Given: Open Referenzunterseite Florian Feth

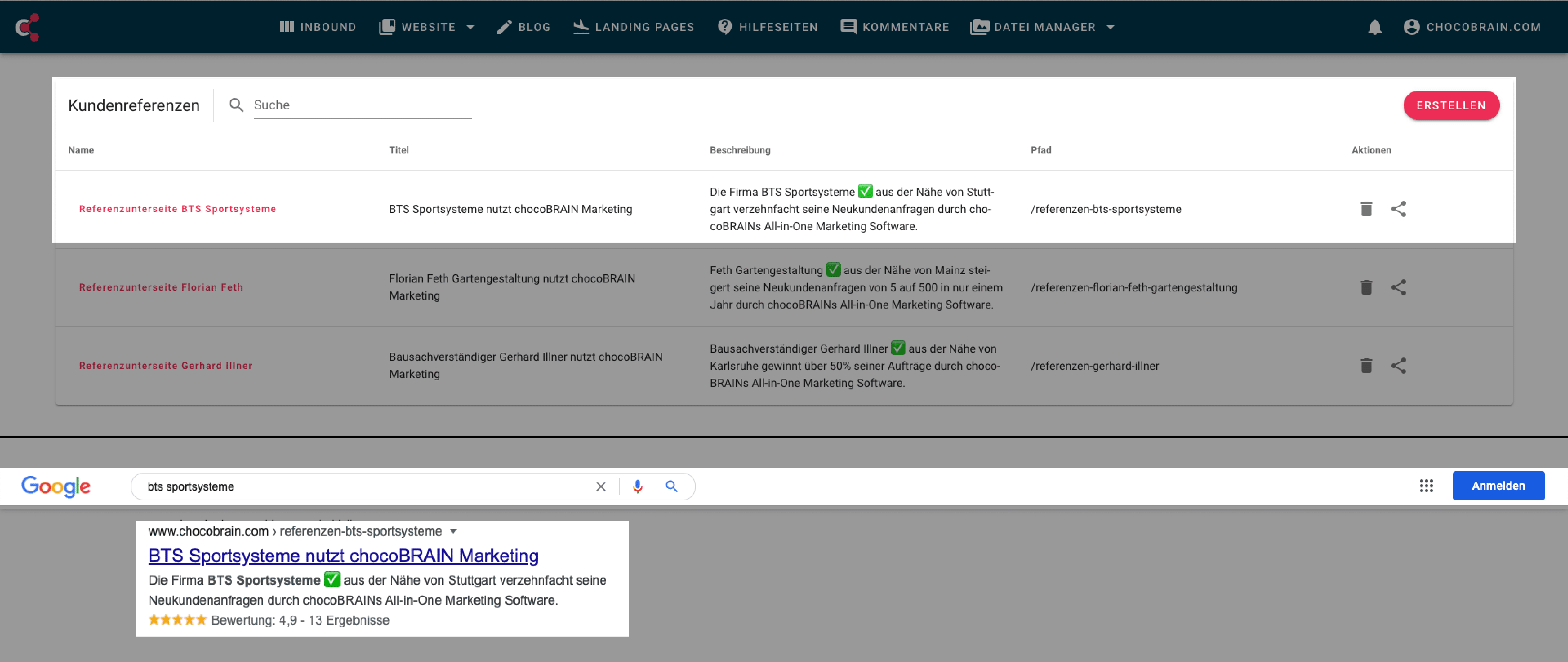Looking at the screenshot, I should coord(161,287).
